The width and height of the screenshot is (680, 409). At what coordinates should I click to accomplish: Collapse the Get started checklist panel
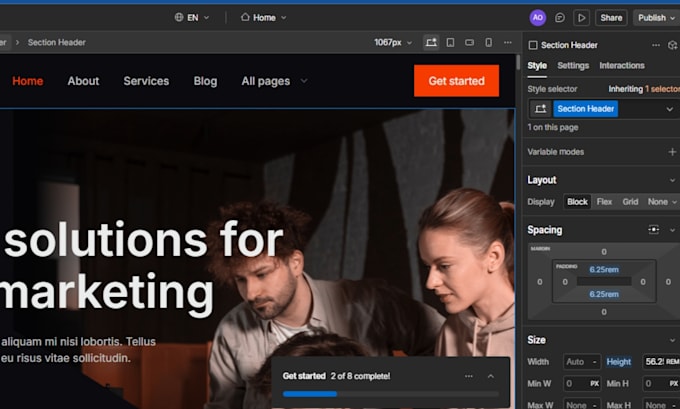tap(490, 376)
